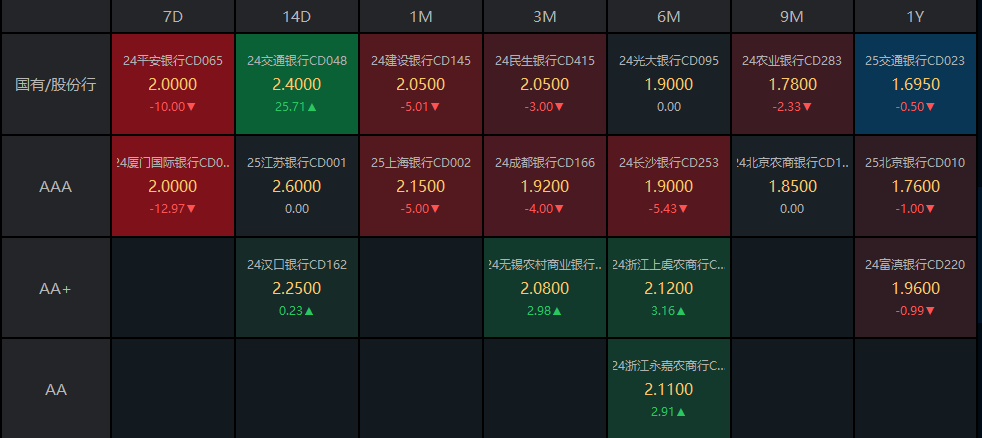Select the 国有/股份行 row header
The height and width of the screenshot is (438, 982).
click(x=56, y=84)
